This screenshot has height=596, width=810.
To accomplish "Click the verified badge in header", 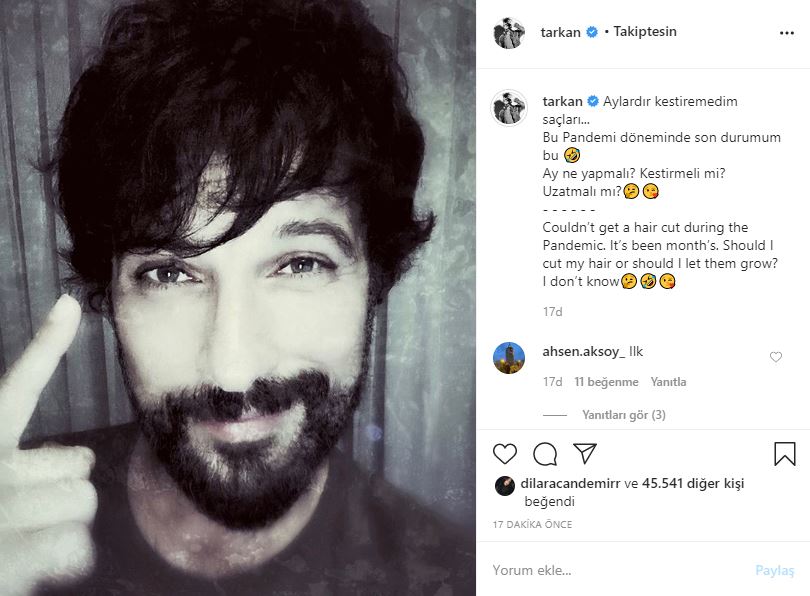I will tap(592, 32).
